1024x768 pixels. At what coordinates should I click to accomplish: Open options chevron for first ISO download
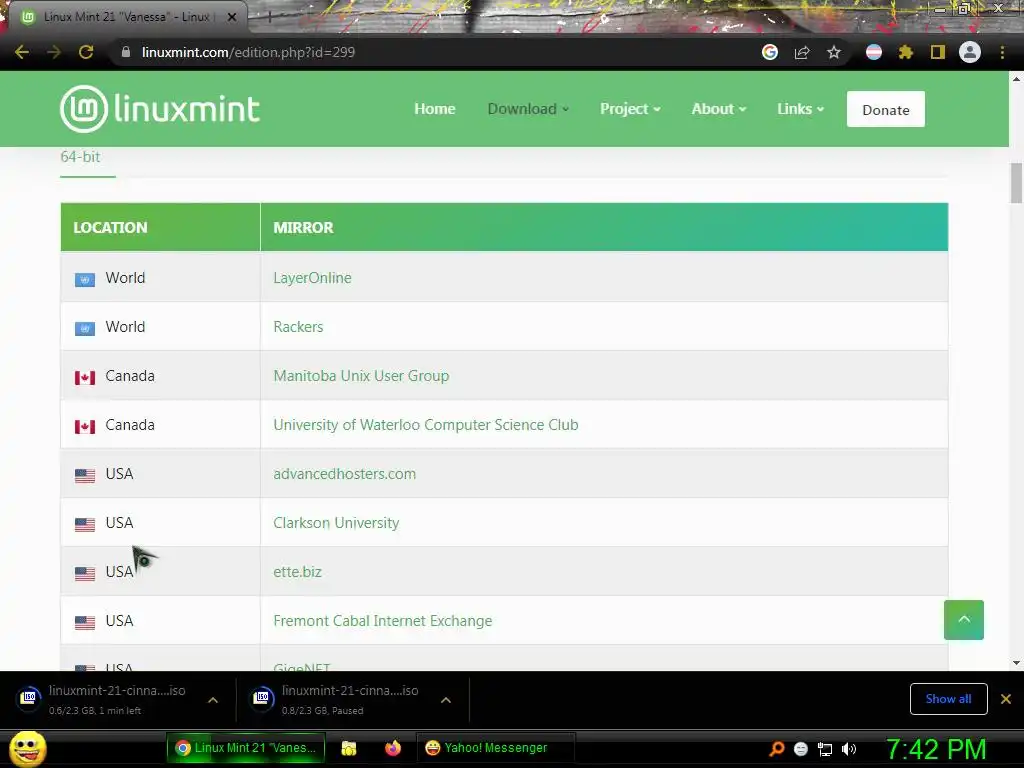click(x=213, y=700)
